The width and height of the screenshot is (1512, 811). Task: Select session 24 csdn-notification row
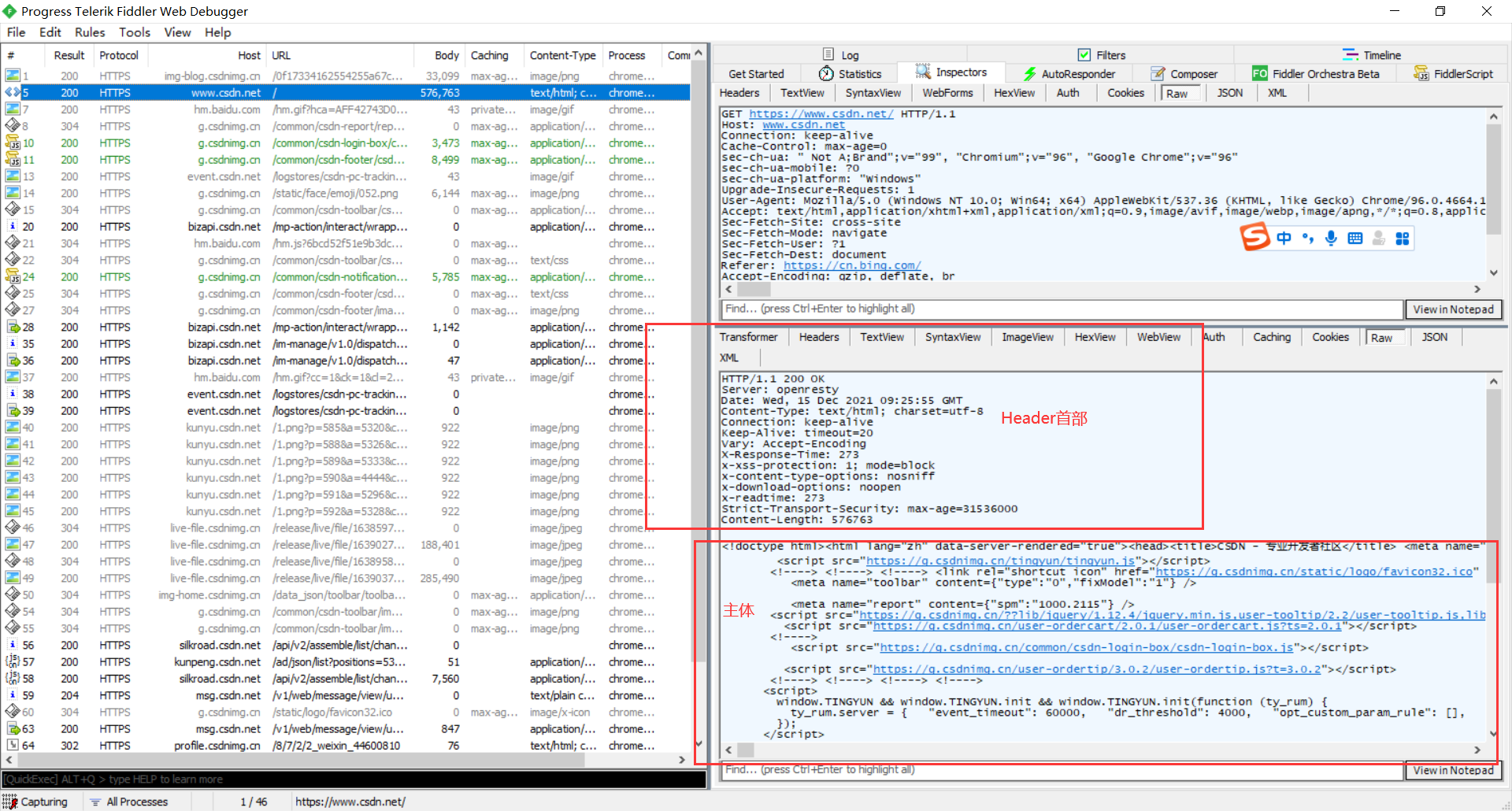[x=346, y=277]
